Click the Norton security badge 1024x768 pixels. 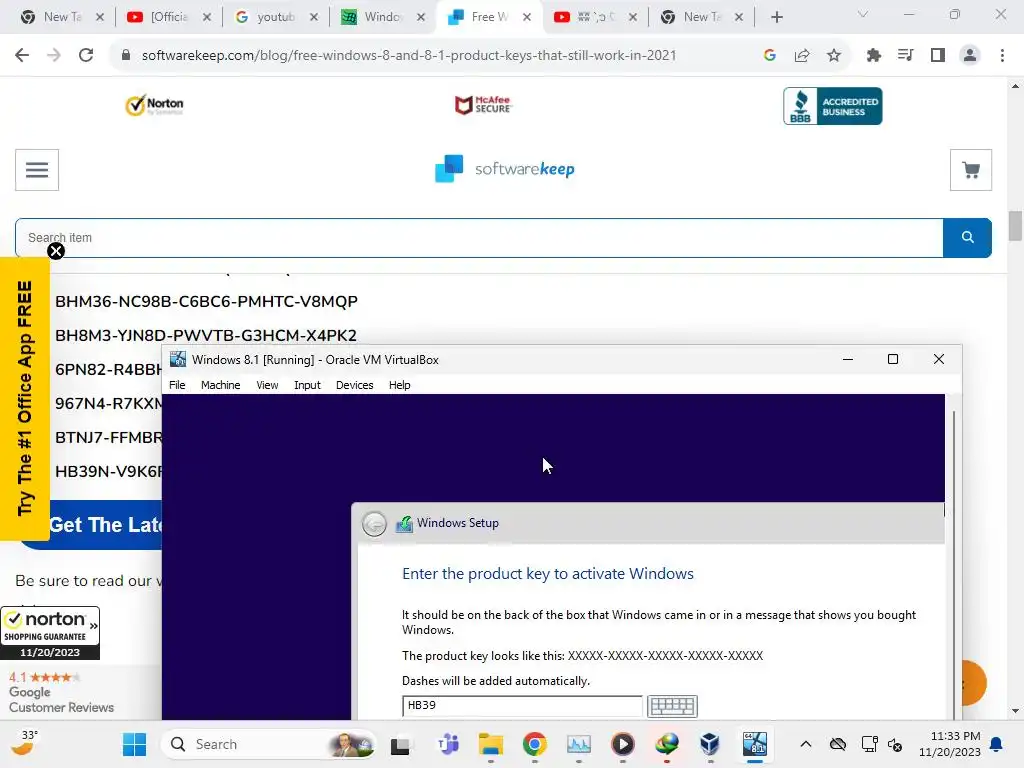click(155, 104)
